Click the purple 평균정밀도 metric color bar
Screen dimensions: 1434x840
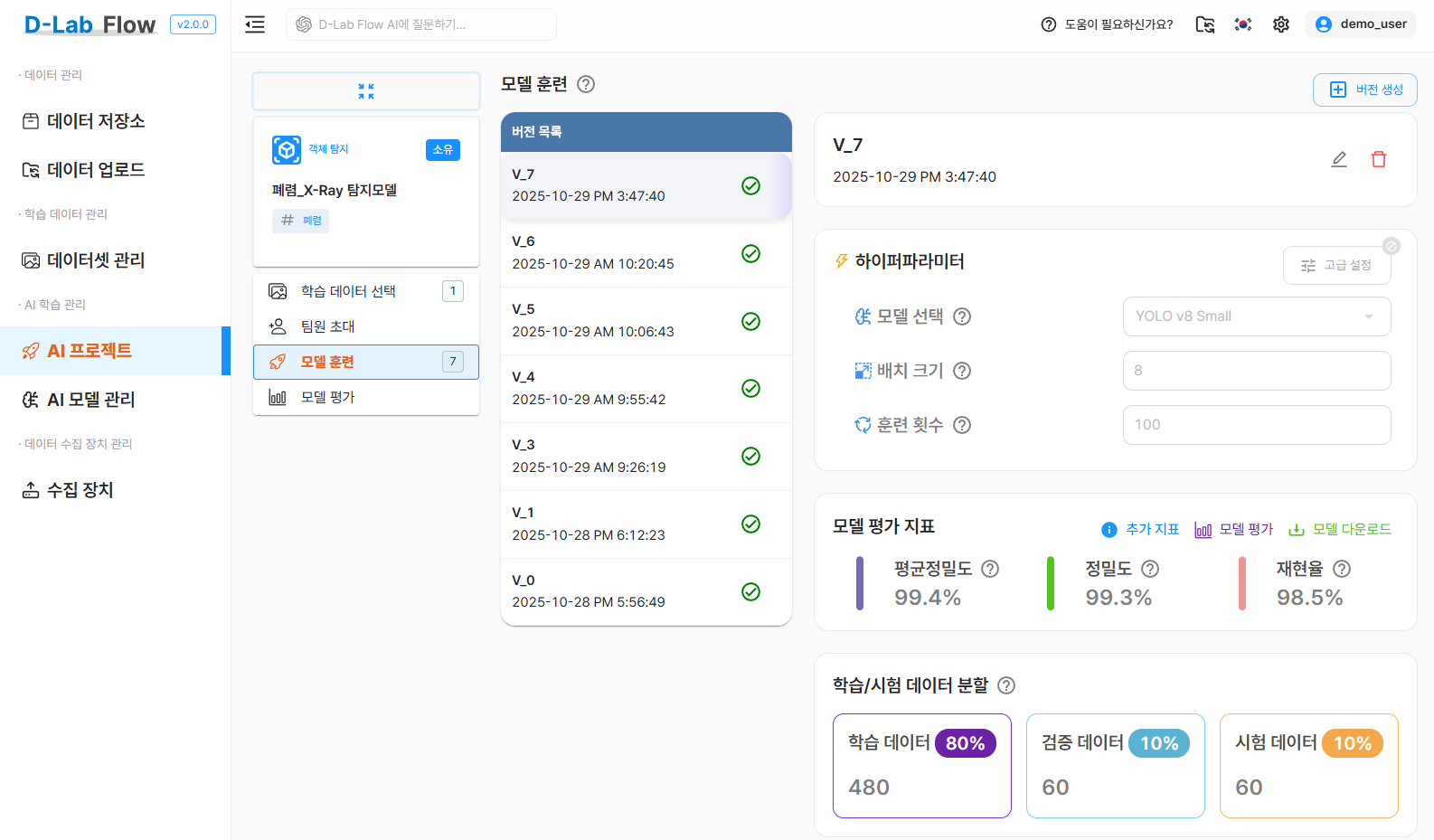pyautogui.click(x=860, y=583)
